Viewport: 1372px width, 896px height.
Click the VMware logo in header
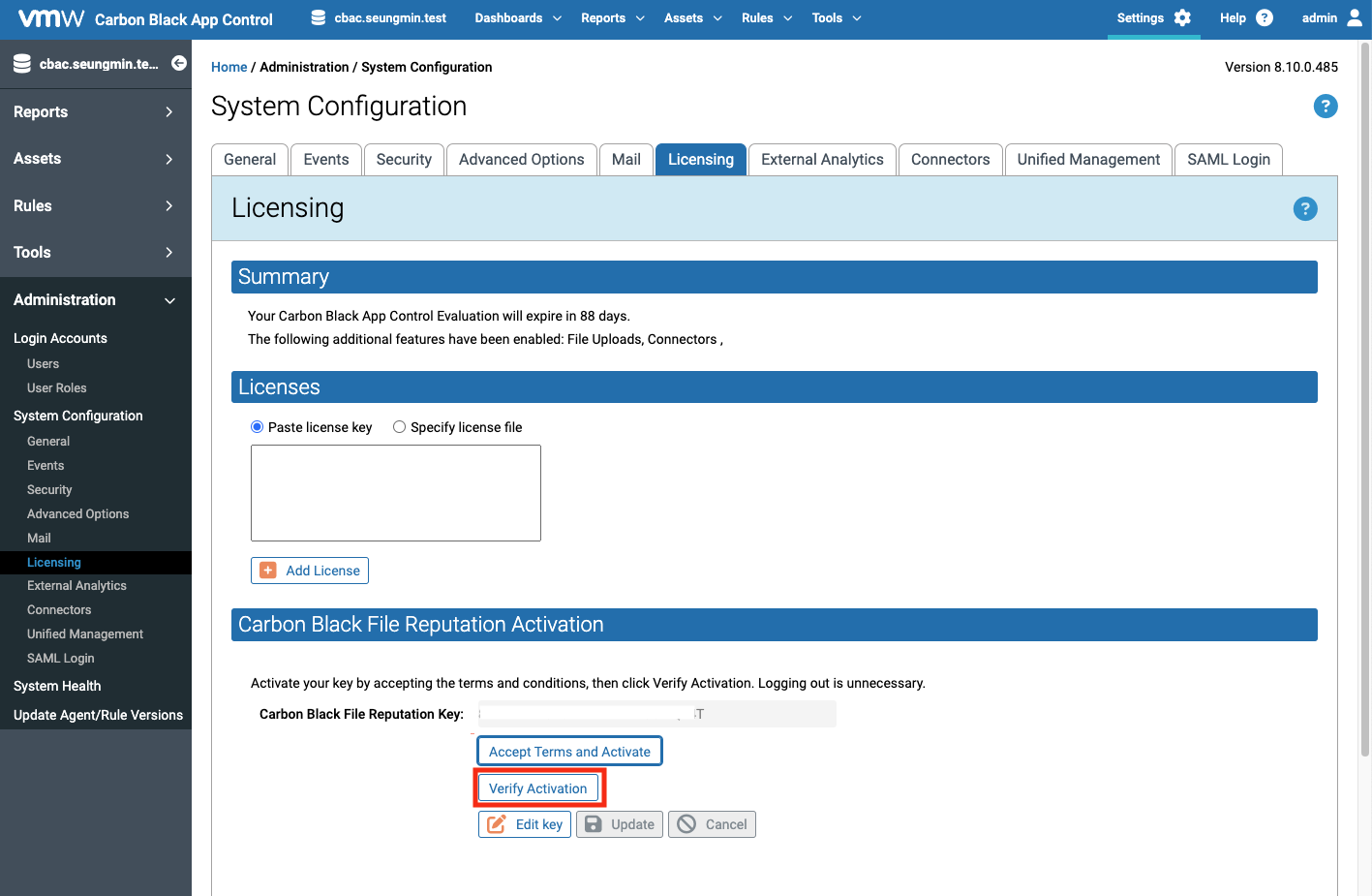[52, 18]
